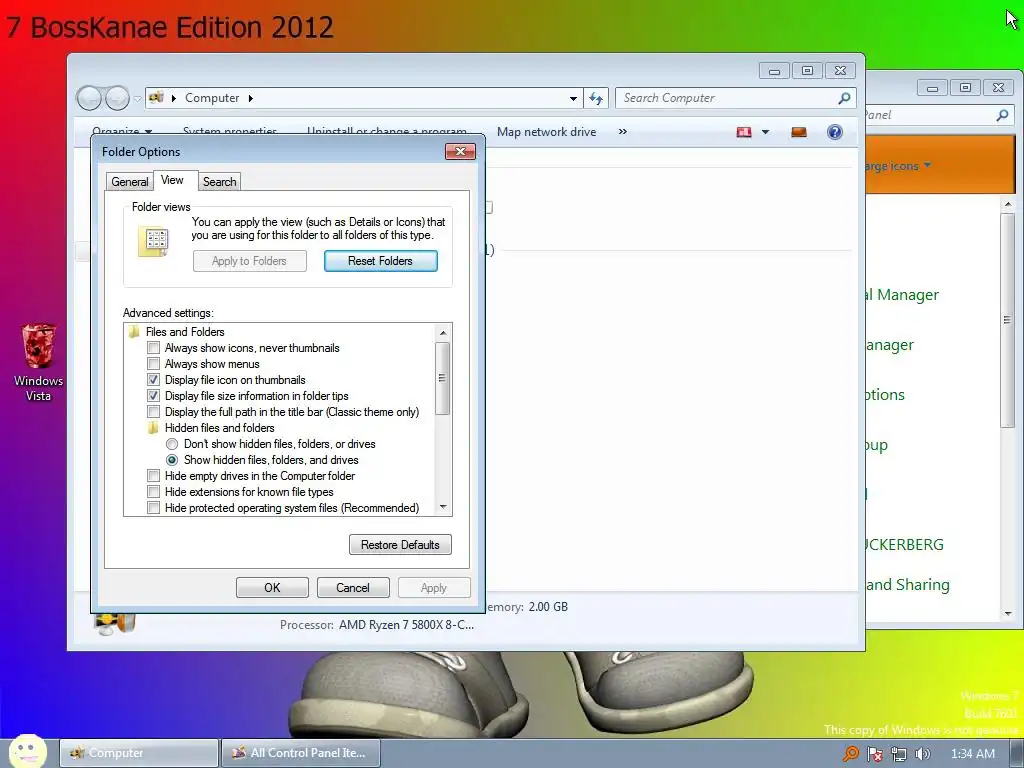
Task: Select the Windows Vista recycle bin icon
Action: coord(39,346)
